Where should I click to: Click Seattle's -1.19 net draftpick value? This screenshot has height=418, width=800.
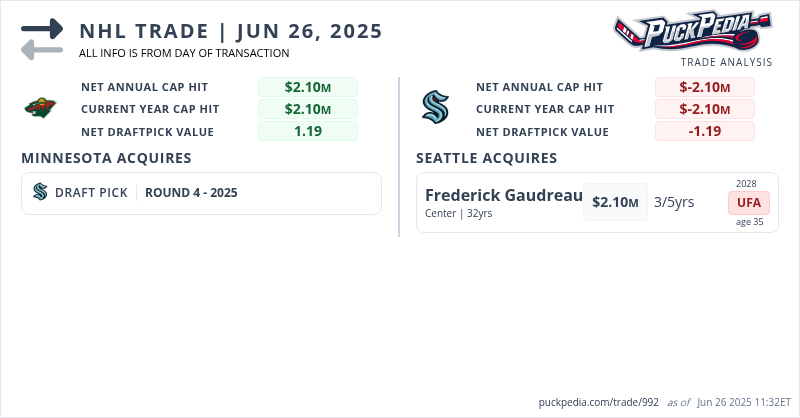[704, 131]
